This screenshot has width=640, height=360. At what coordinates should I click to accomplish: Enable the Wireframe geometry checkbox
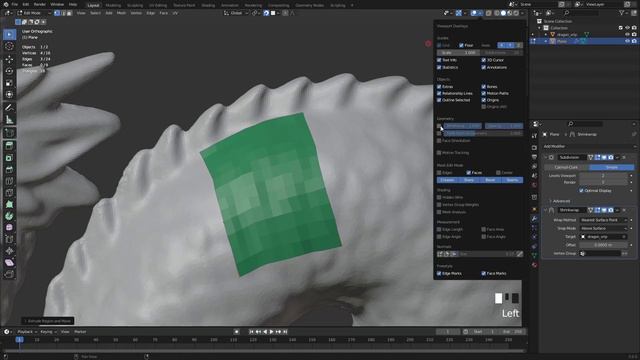439,126
